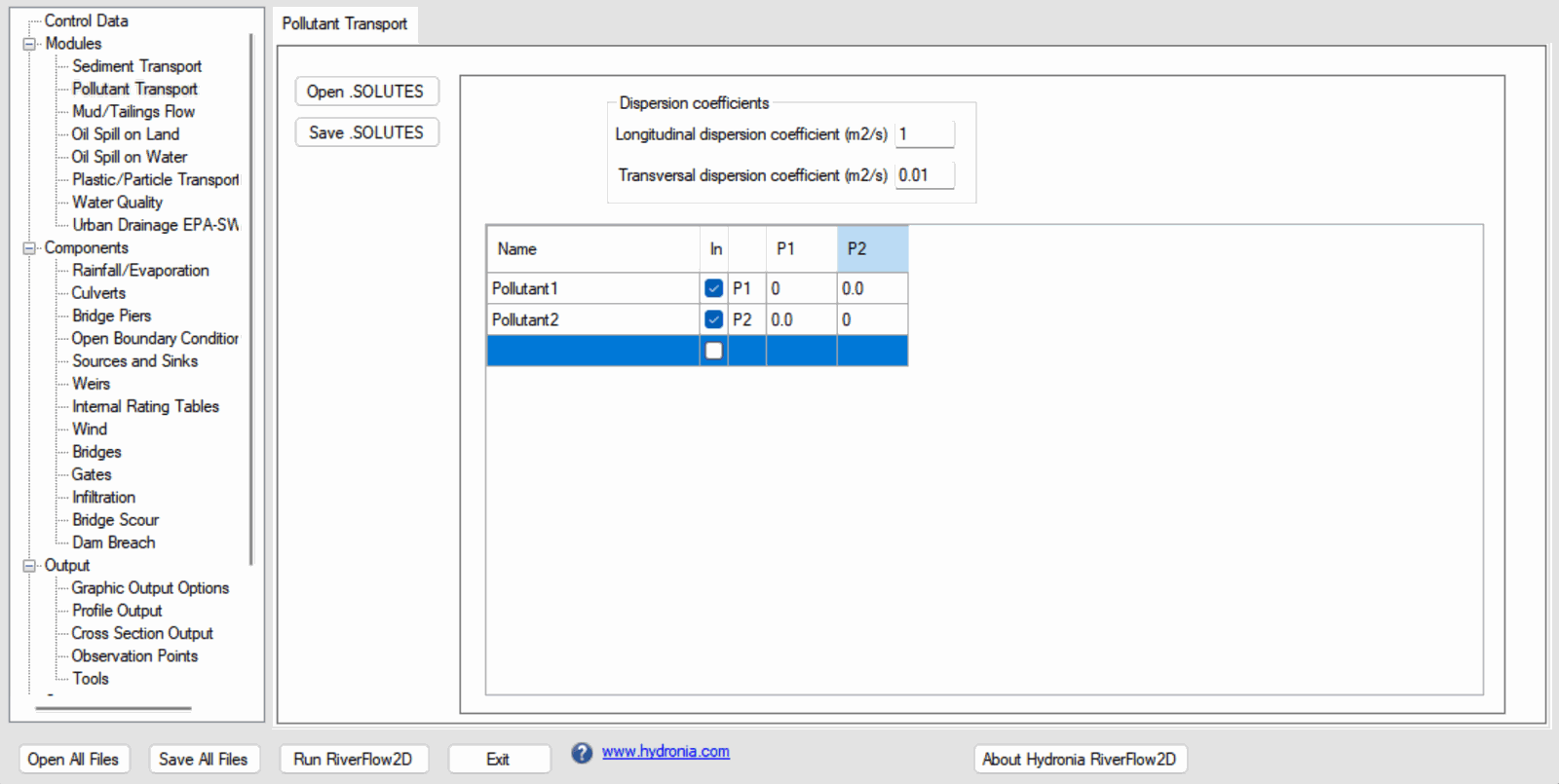Edit the longitudinal dispersion coefficient field
The width and height of the screenshot is (1559, 784).
(924, 134)
